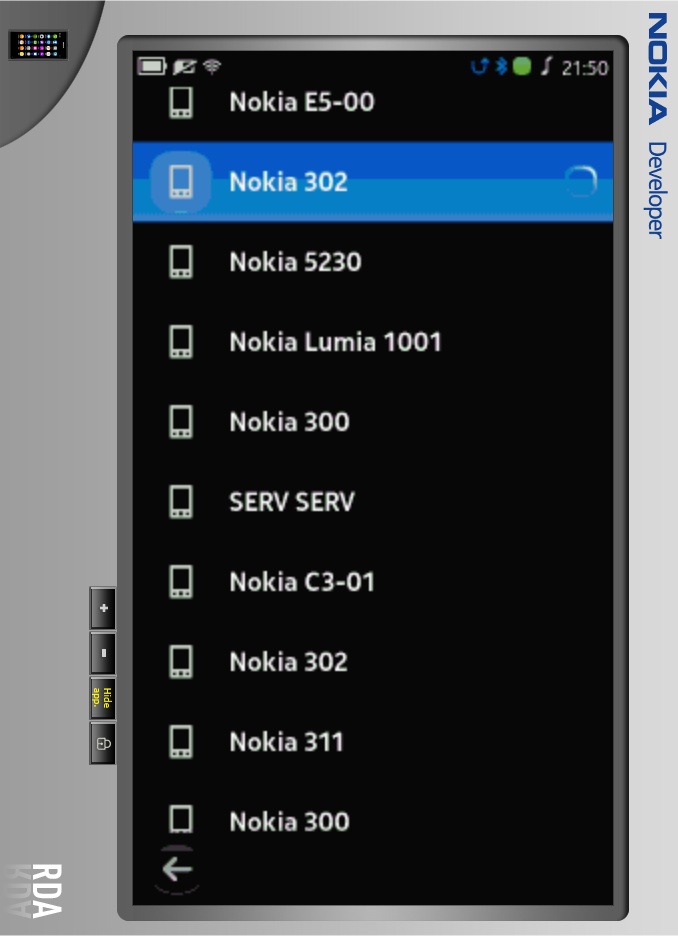Image resolution: width=678 pixels, height=936 pixels.
Task: Click the zoom in plus button
Action: (x=103, y=608)
